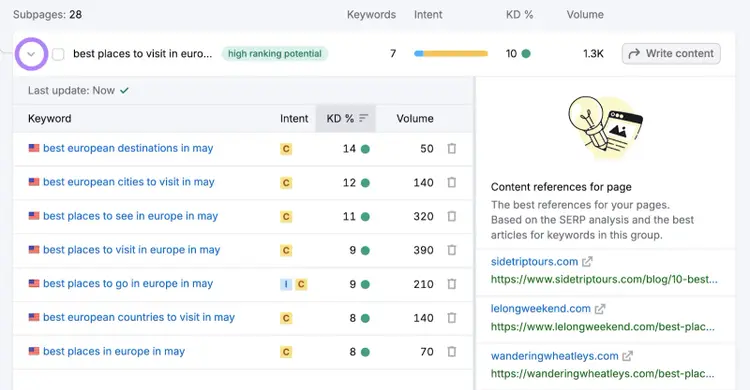
Task: Click the Volume value 390
Action: 423,250
